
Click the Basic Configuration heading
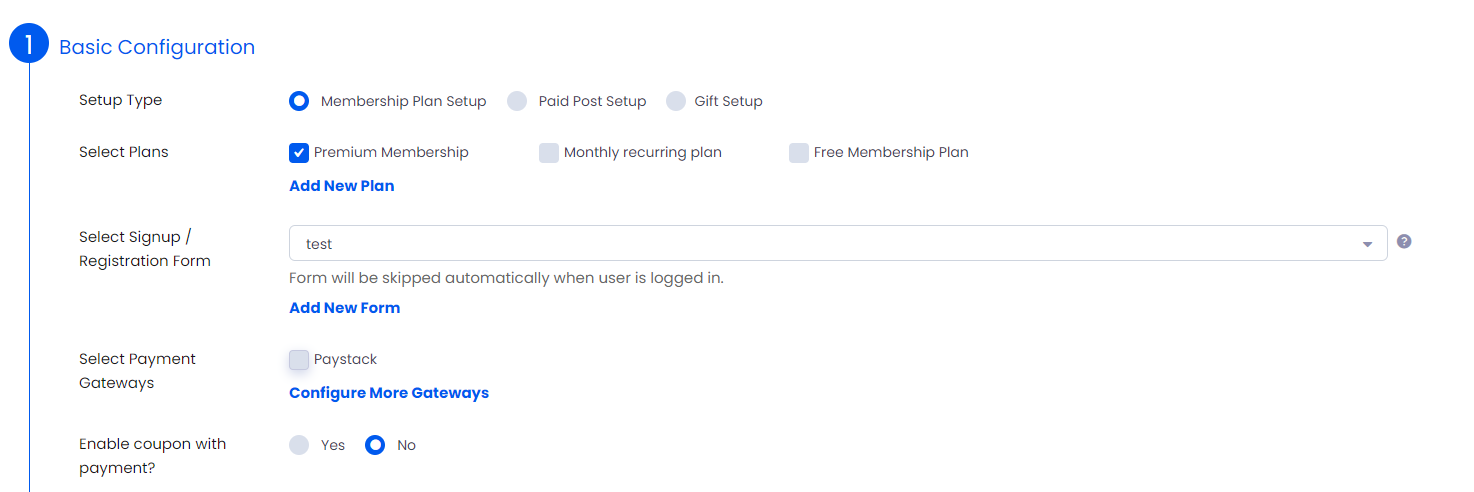coord(157,47)
